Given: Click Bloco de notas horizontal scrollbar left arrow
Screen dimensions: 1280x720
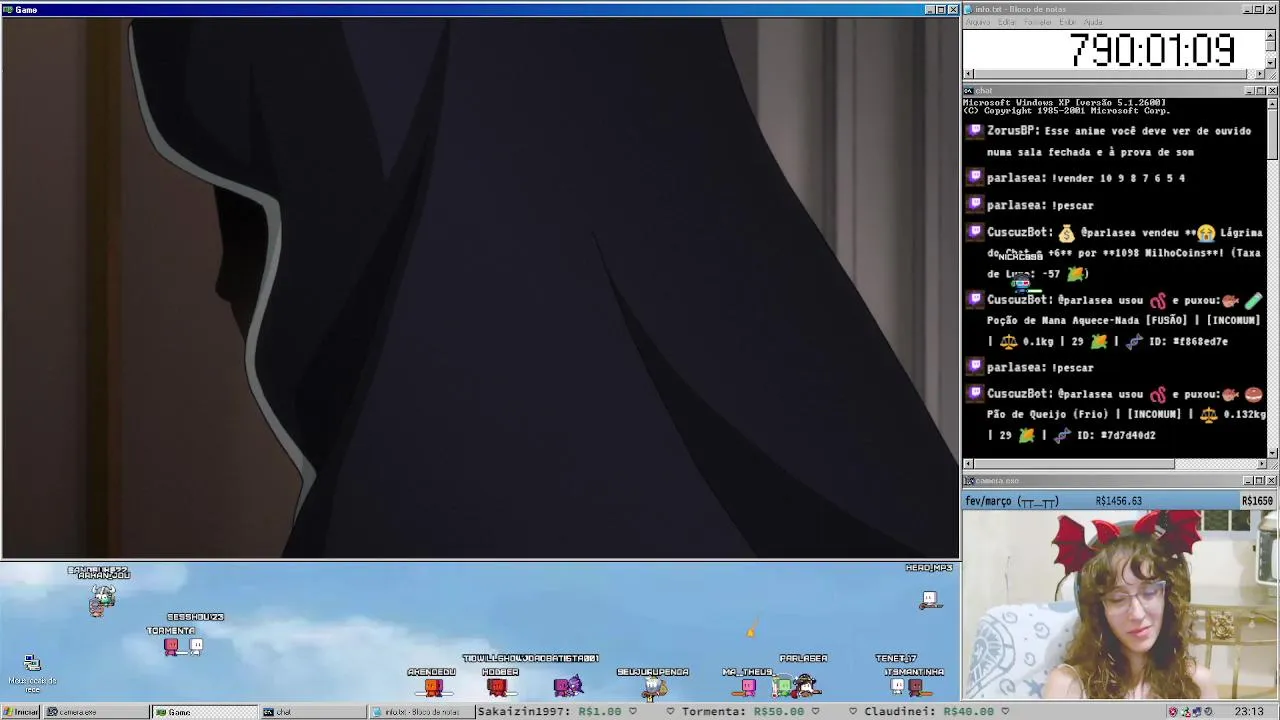Looking at the screenshot, I should pyautogui.click(x=968, y=74).
